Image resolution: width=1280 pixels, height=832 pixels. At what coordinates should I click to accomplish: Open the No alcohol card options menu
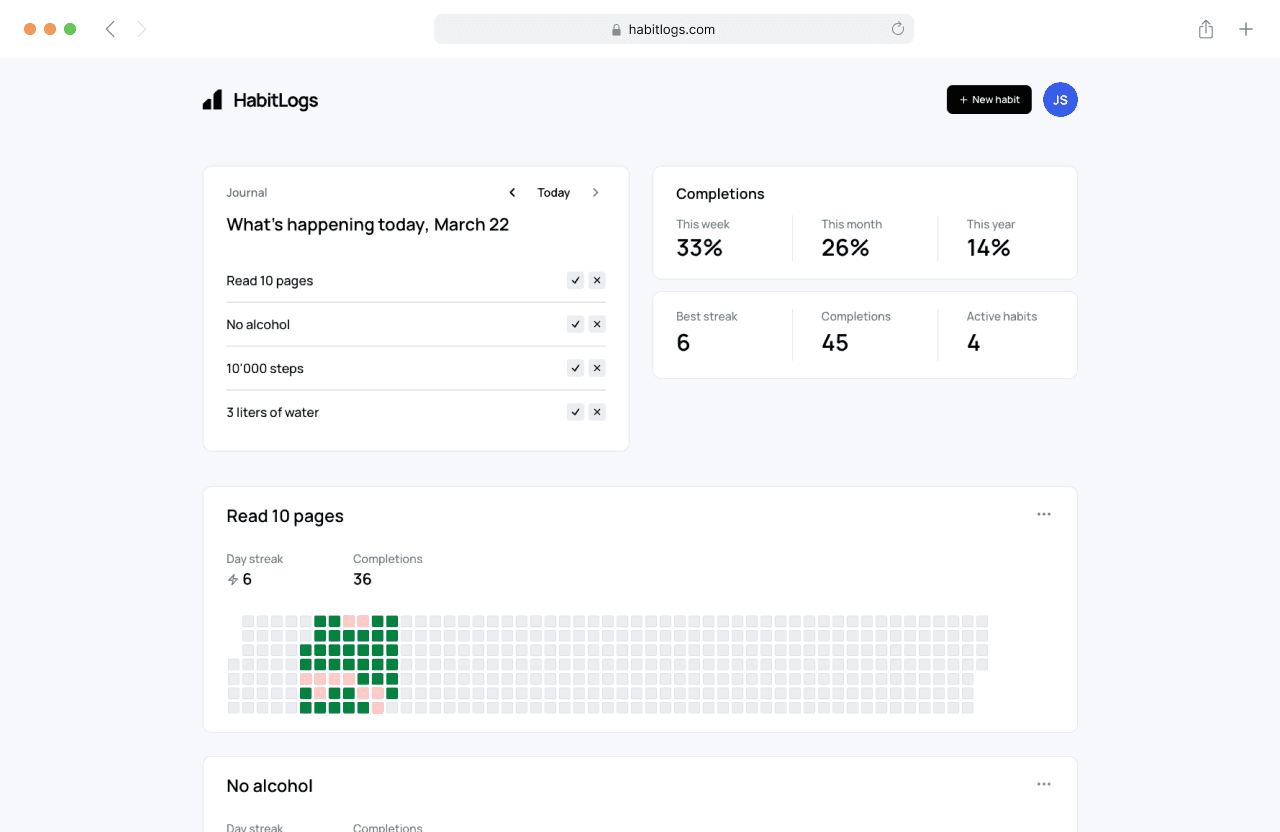point(1044,784)
